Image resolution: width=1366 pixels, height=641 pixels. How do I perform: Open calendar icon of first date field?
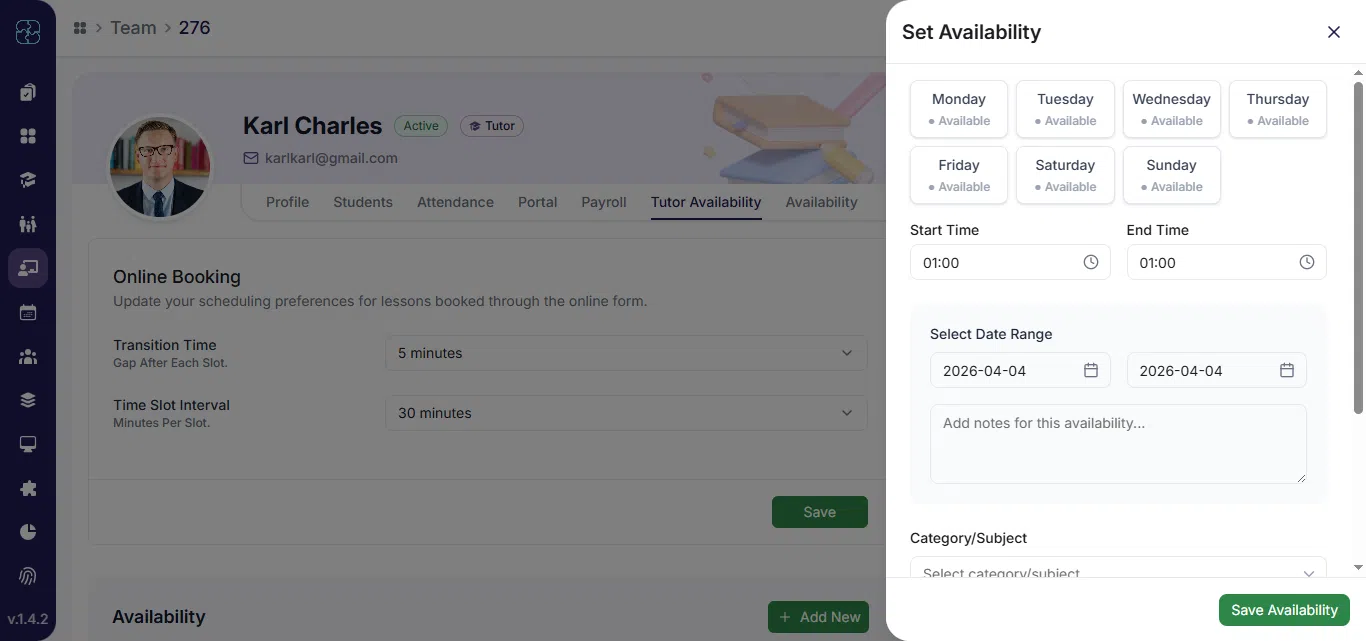click(x=1091, y=370)
